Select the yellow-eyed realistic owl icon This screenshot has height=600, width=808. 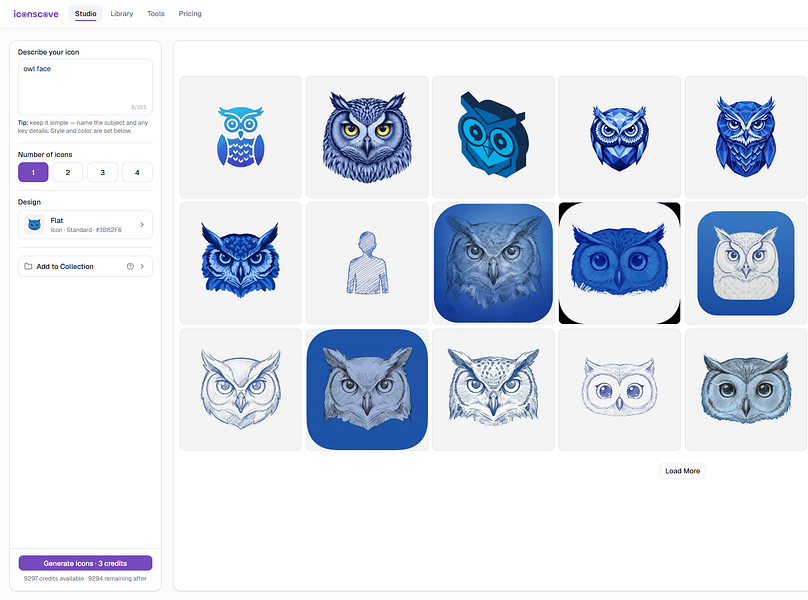point(367,137)
